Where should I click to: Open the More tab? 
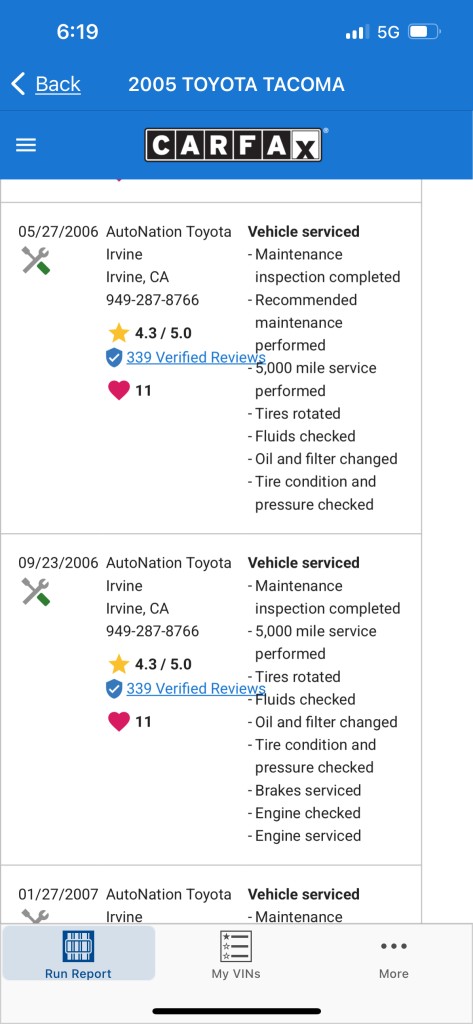click(x=394, y=953)
